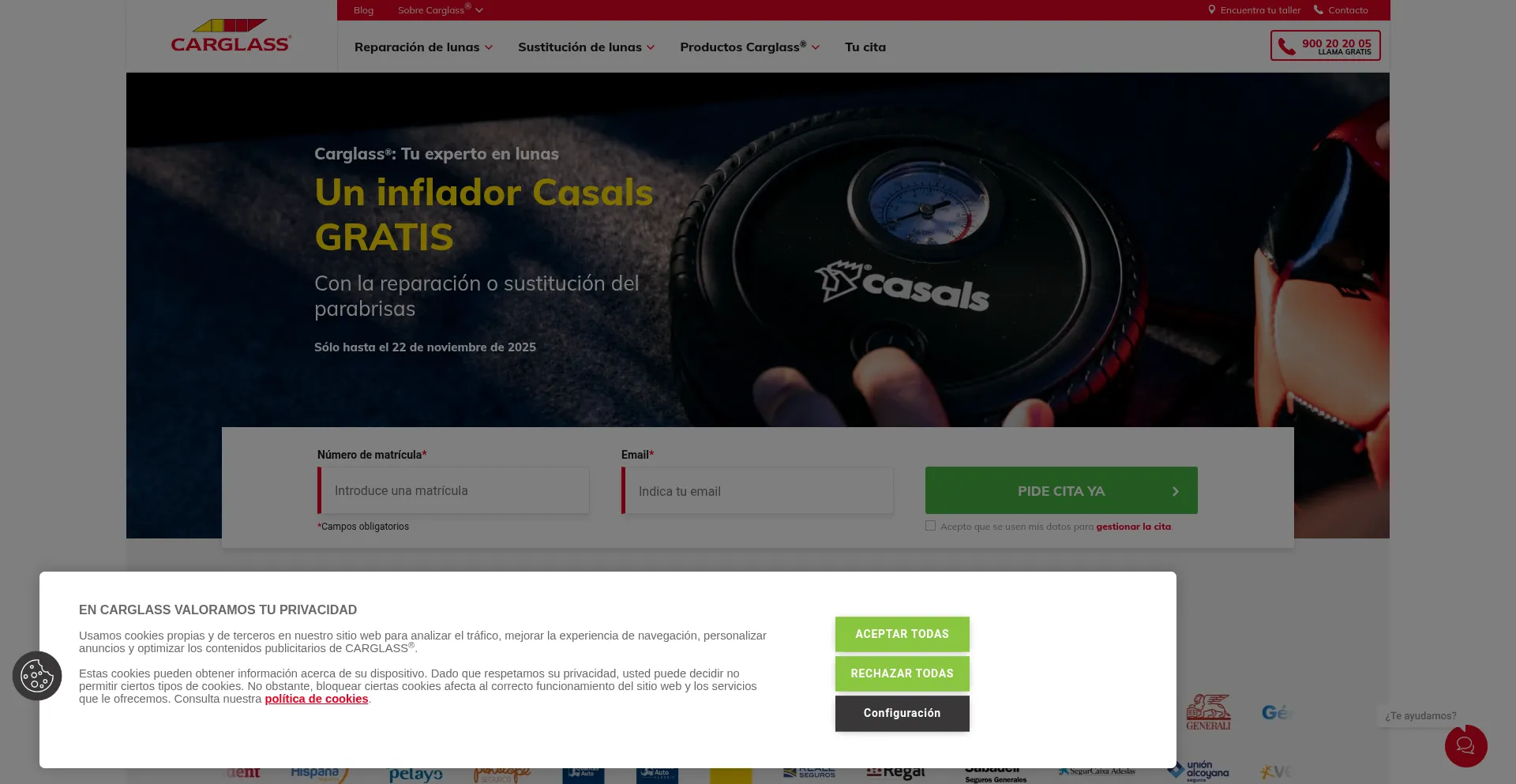Reject cookies with RECHAZAR TODAS
Screen dimensions: 1516x784
point(902,673)
